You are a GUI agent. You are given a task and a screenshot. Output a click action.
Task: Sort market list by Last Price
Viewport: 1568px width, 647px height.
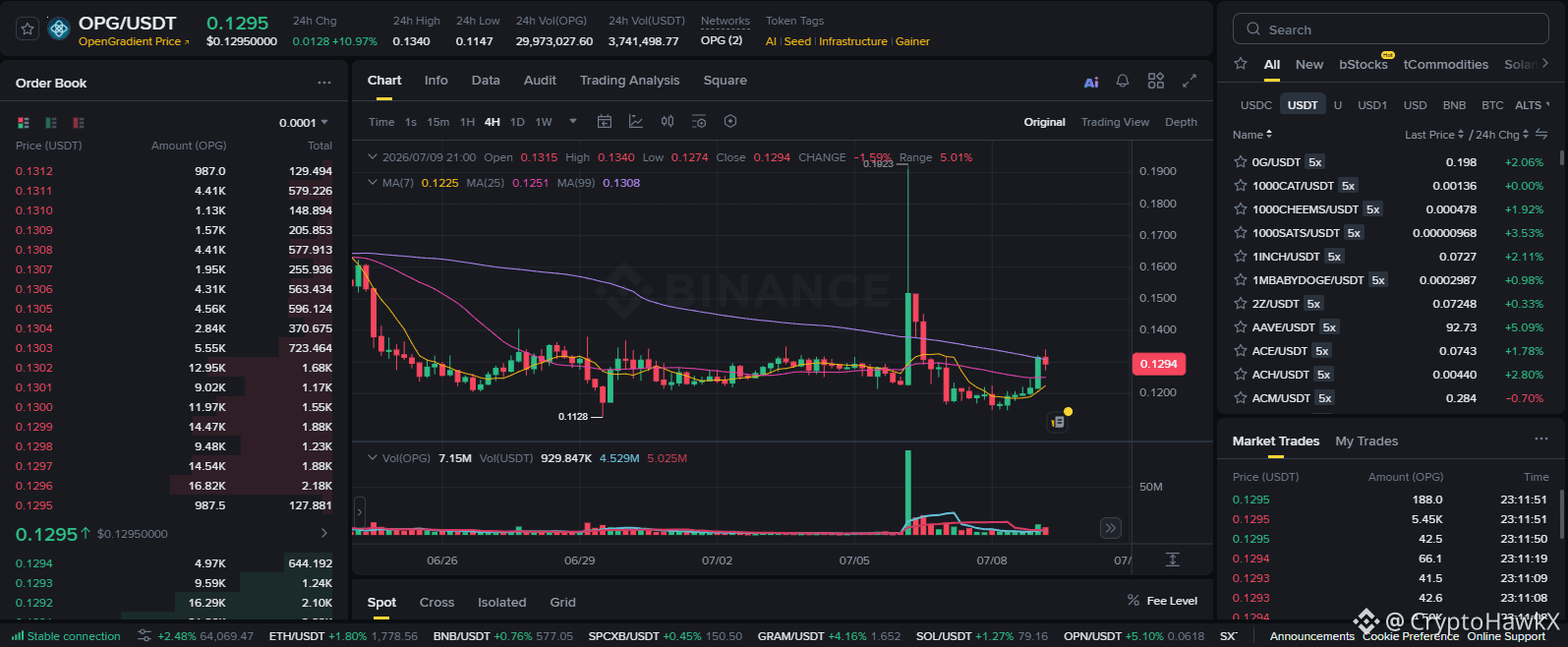click(1434, 135)
